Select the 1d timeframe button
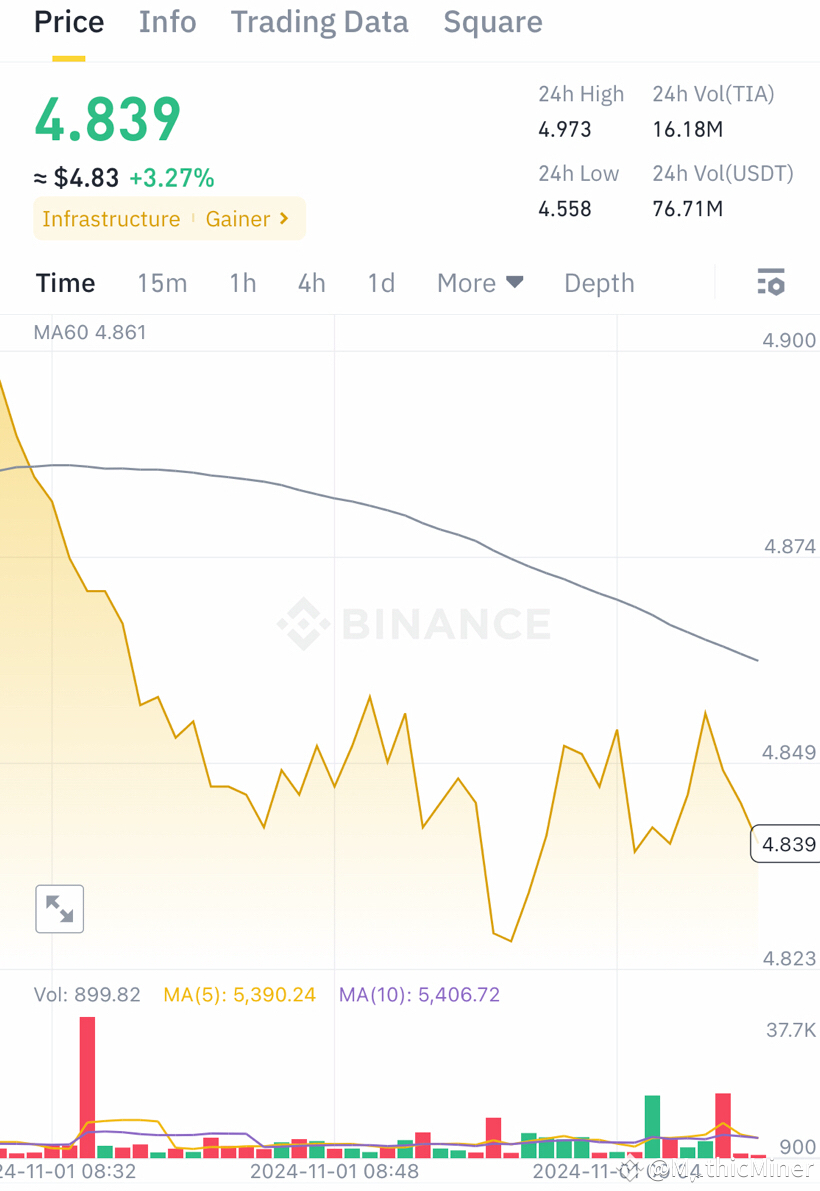 [x=380, y=283]
